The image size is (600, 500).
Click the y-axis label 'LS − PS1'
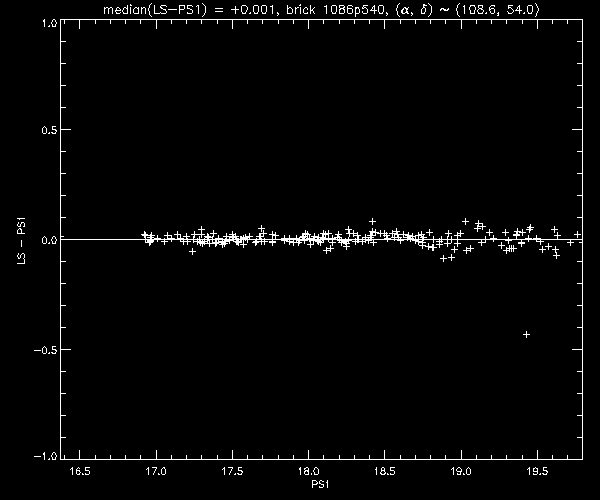(x=22, y=241)
